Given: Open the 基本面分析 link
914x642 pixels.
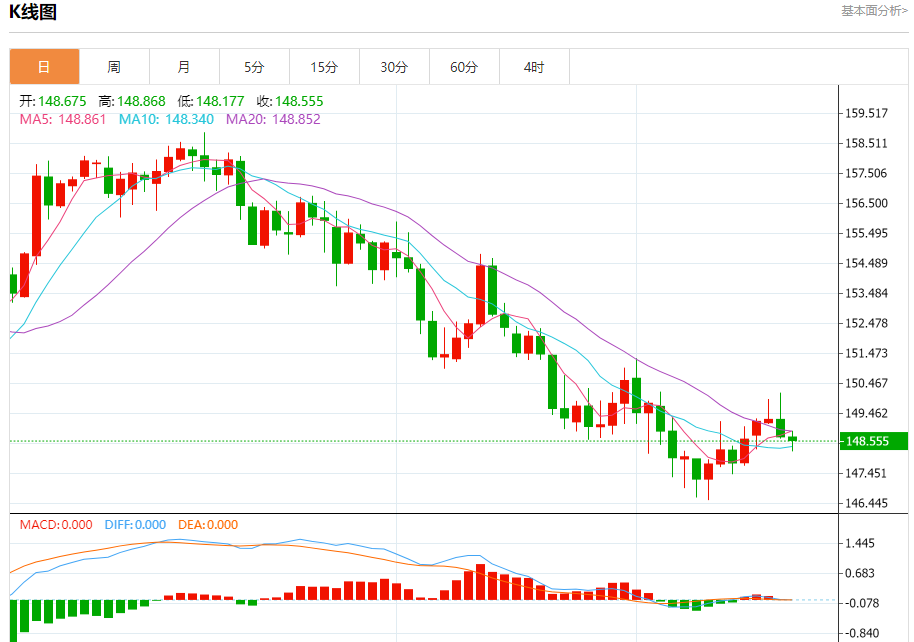Looking at the screenshot, I should (x=874, y=10).
